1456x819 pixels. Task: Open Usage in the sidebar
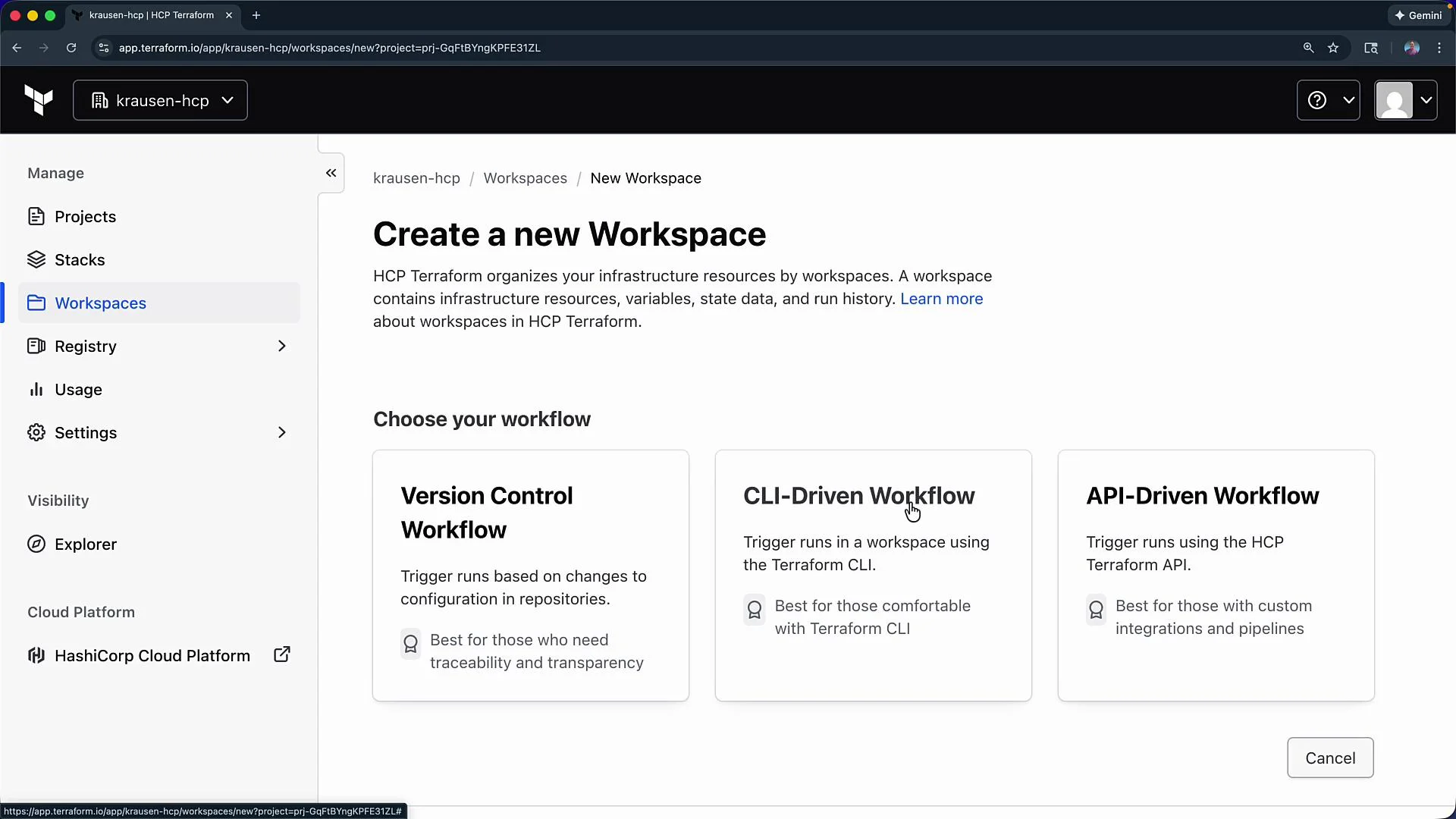159,390
